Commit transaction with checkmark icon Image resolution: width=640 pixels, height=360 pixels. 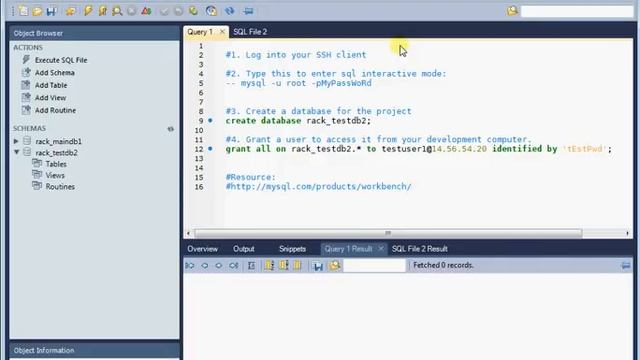click(x=164, y=11)
